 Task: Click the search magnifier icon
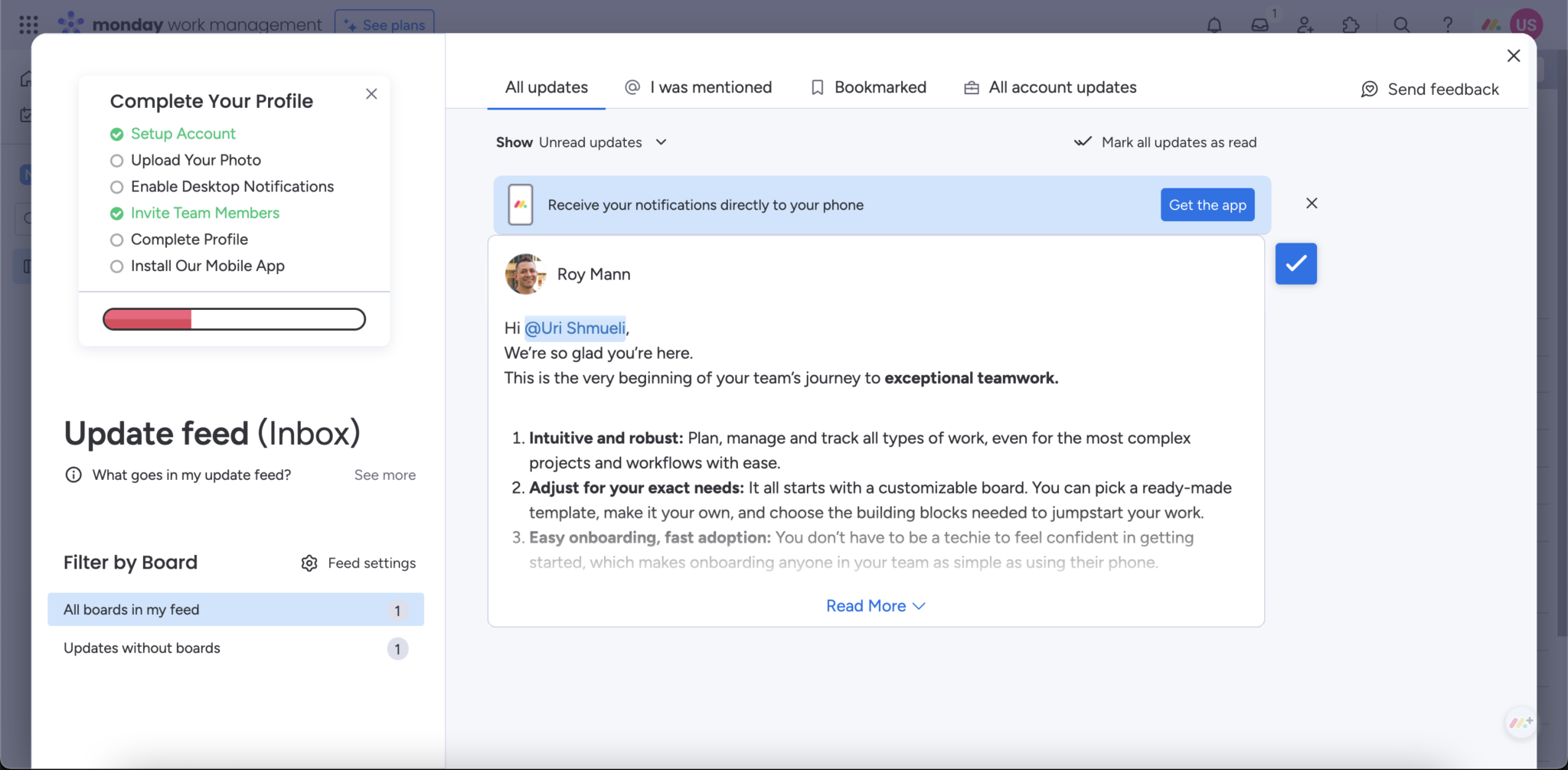click(1401, 24)
